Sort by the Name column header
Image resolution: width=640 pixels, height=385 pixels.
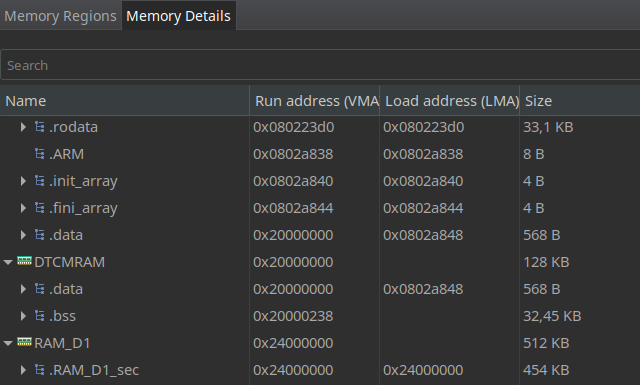pyautogui.click(x=124, y=101)
